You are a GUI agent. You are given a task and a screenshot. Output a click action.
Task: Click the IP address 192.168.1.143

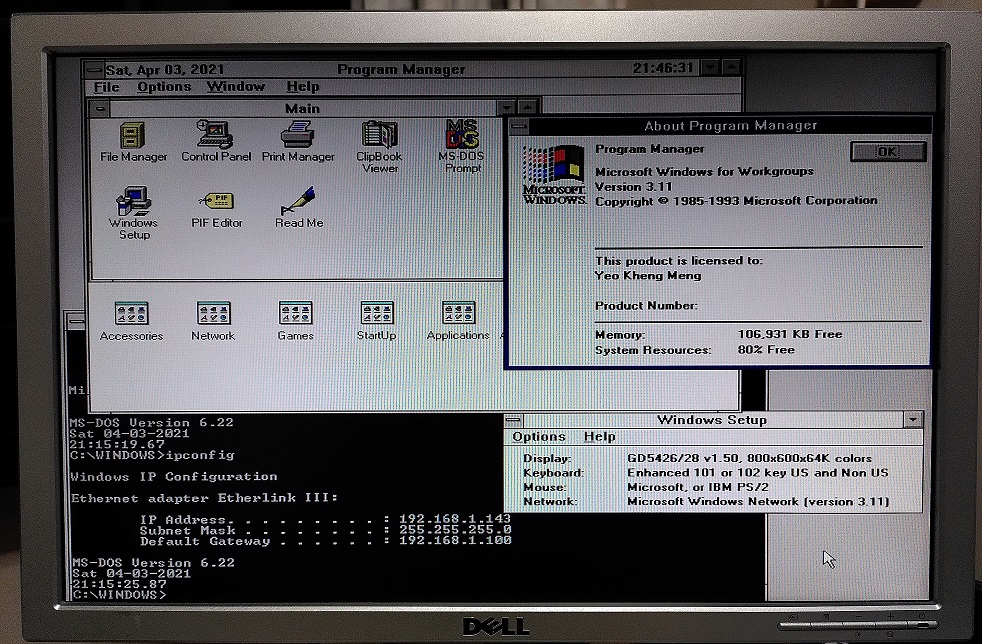tap(455, 519)
